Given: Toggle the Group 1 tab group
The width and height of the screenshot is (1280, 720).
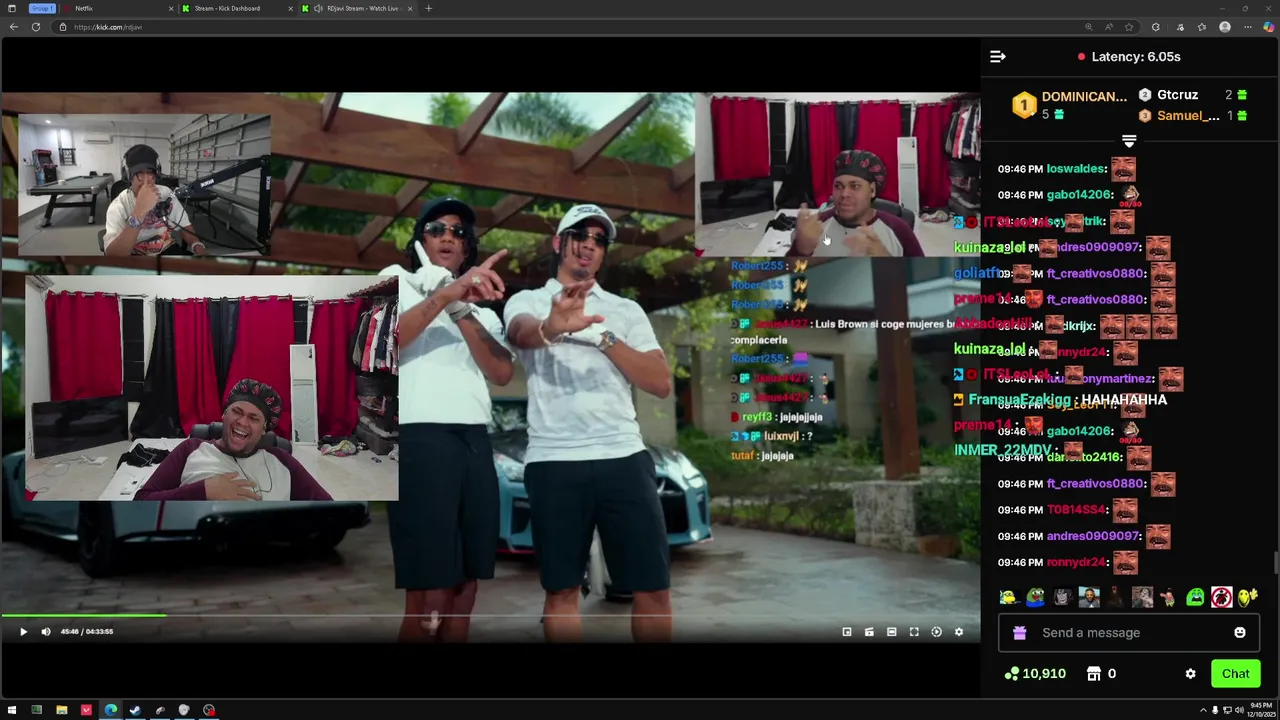Looking at the screenshot, I should [x=42, y=8].
